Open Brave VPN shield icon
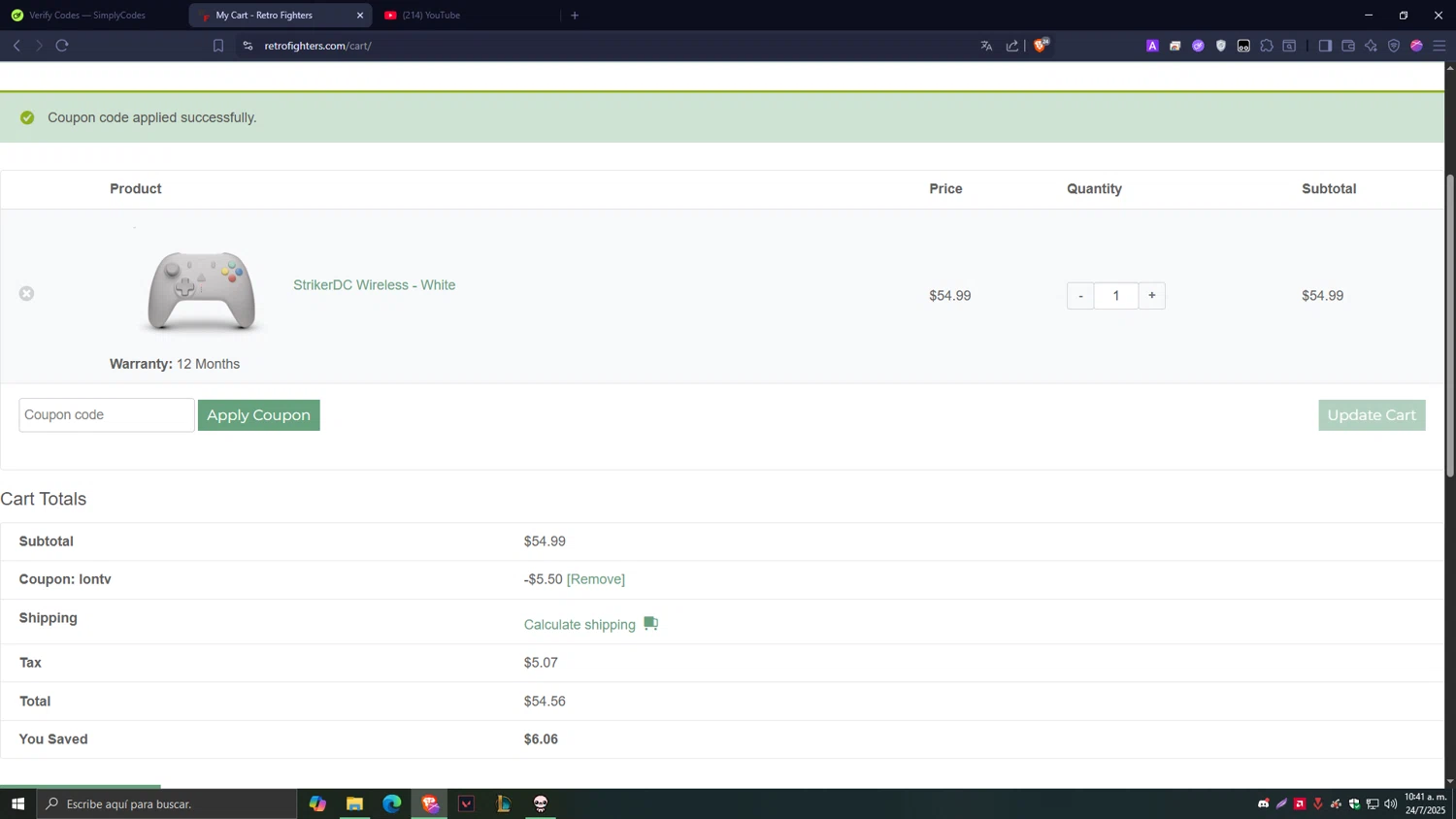The width and height of the screenshot is (1456, 819). [x=1394, y=46]
